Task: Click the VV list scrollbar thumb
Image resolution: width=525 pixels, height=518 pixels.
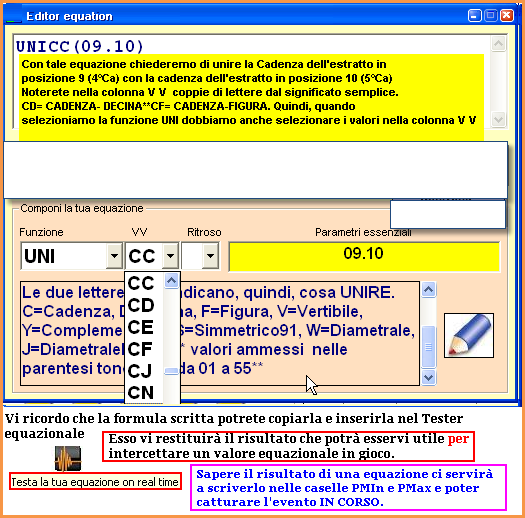Action: pos(171,371)
